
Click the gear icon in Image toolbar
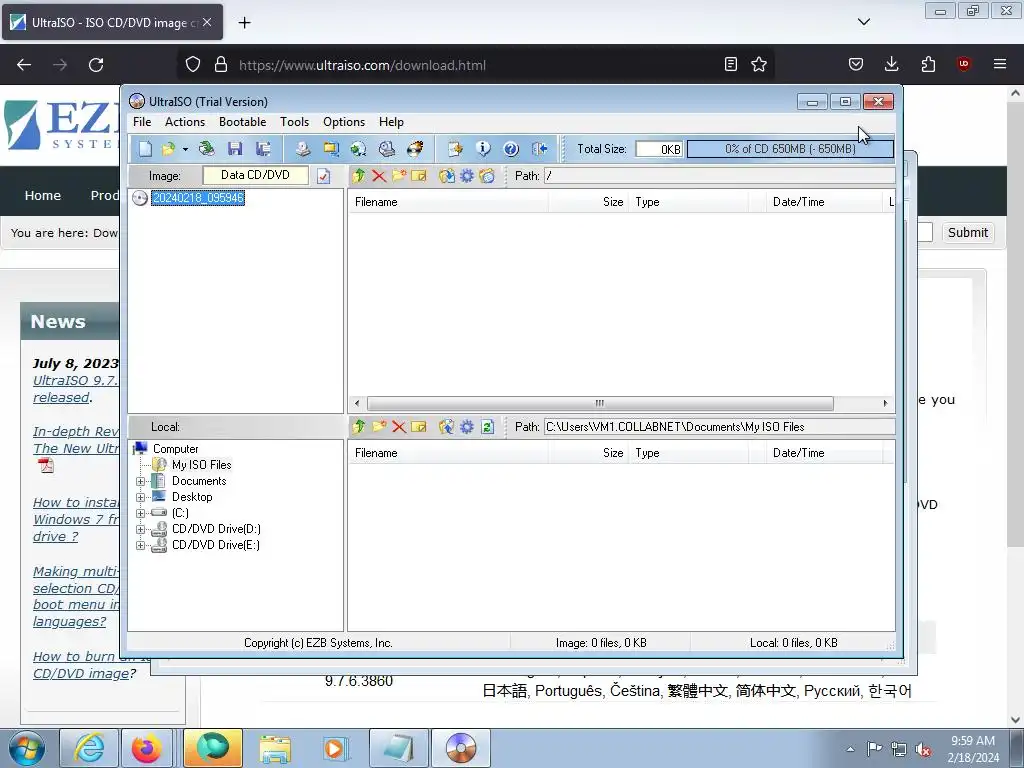467,176
